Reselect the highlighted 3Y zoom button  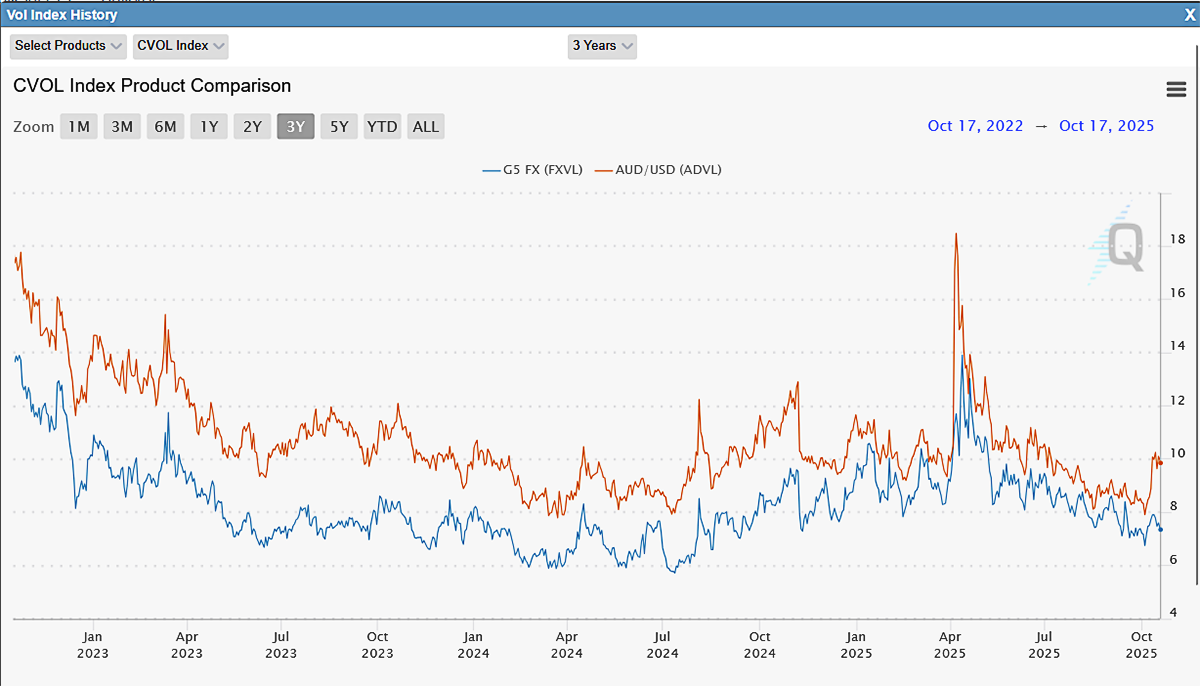(295, 126)
